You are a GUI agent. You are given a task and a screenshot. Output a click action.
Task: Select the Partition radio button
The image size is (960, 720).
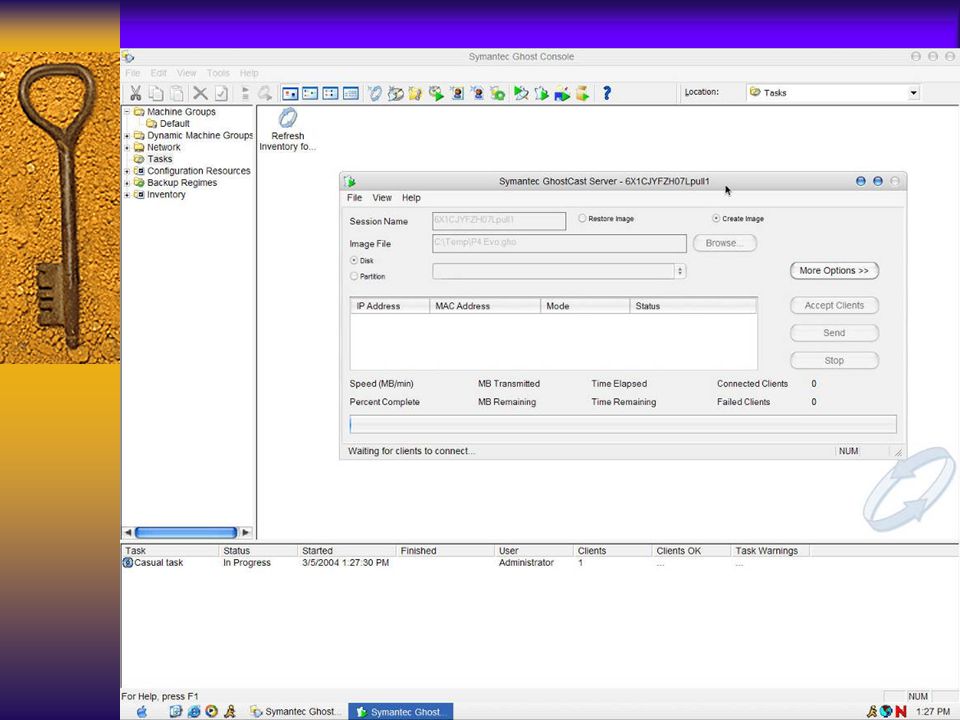(354, 276)
